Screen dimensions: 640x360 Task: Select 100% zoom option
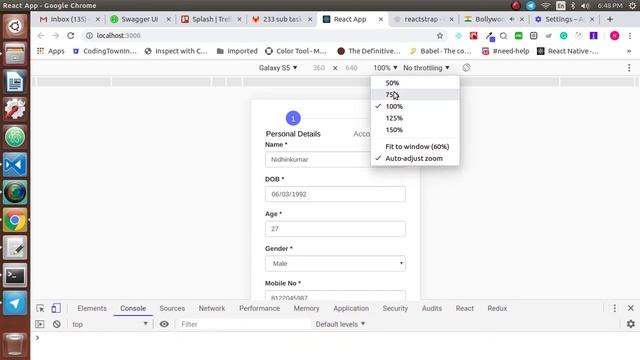(x=415, y=106)
